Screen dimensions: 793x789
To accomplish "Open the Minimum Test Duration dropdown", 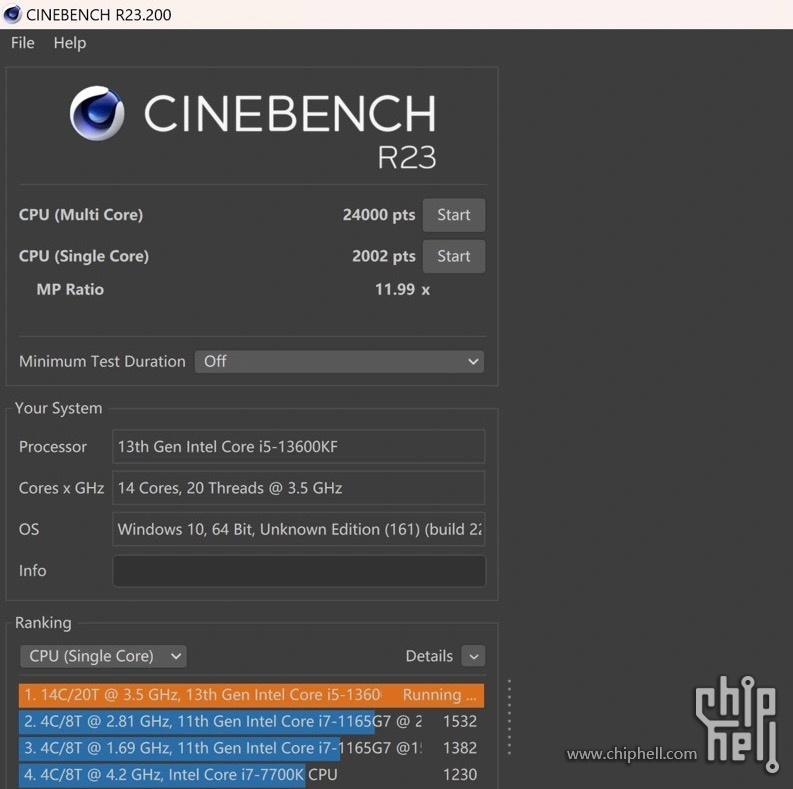I will tap(339, 362).
